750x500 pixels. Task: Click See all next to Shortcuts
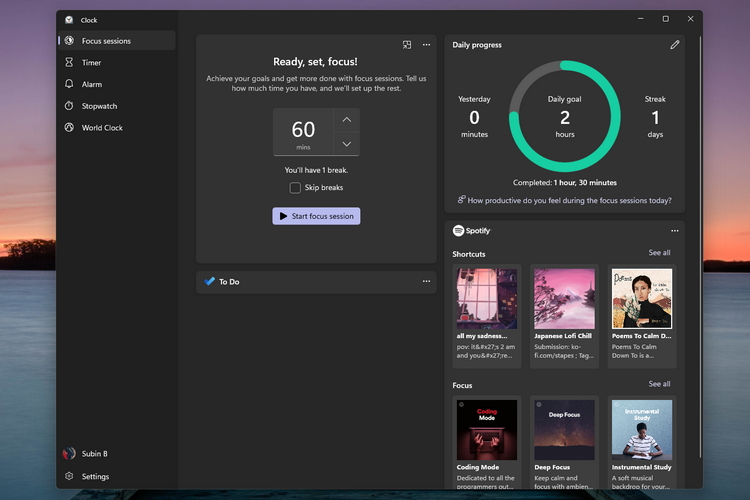point(659,253)
